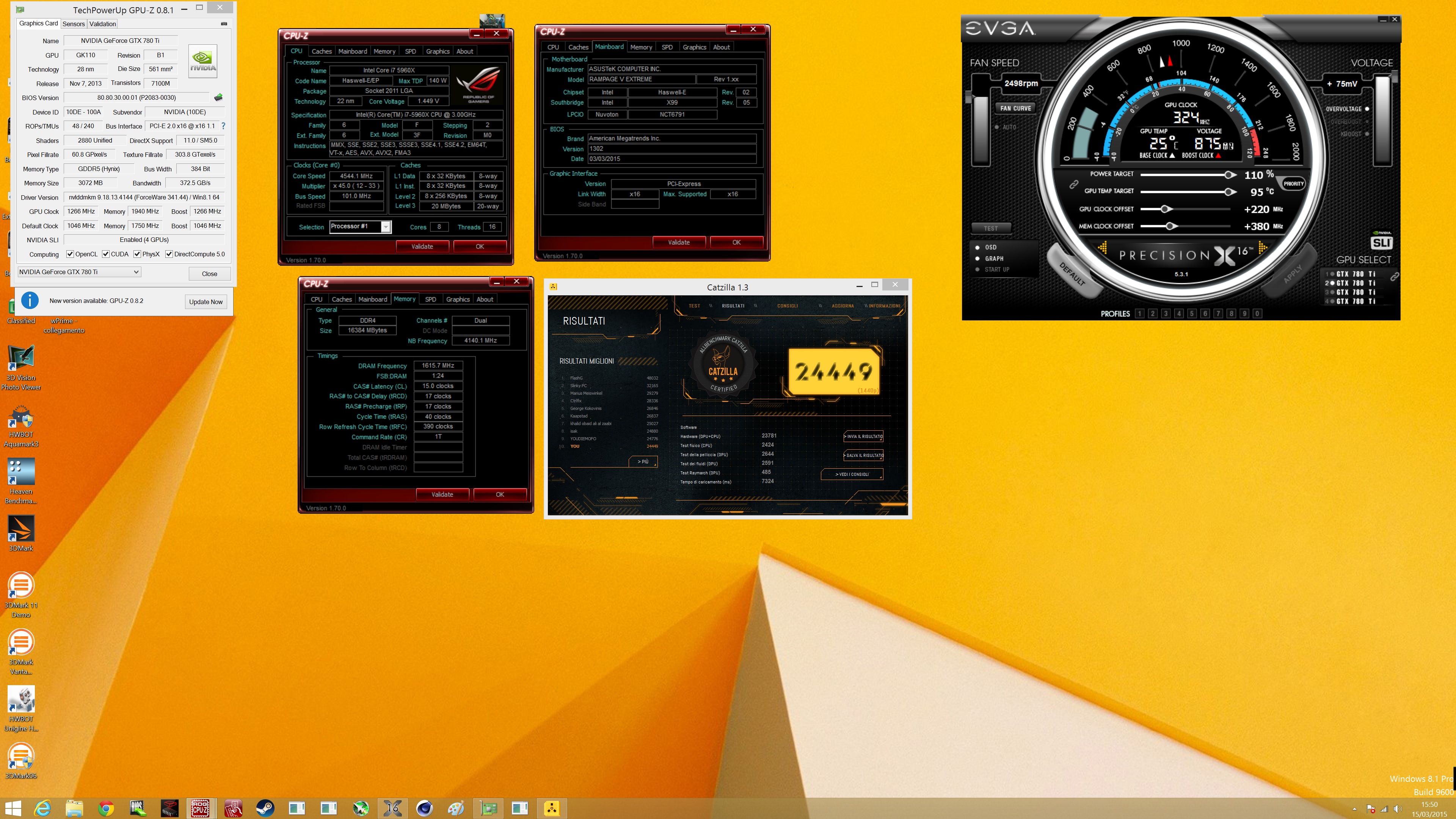Open the GPU selection dropdown in GPU-Z
This screenshot has width=1456, height=819.
pyautogui.click(x=79, y=272)
